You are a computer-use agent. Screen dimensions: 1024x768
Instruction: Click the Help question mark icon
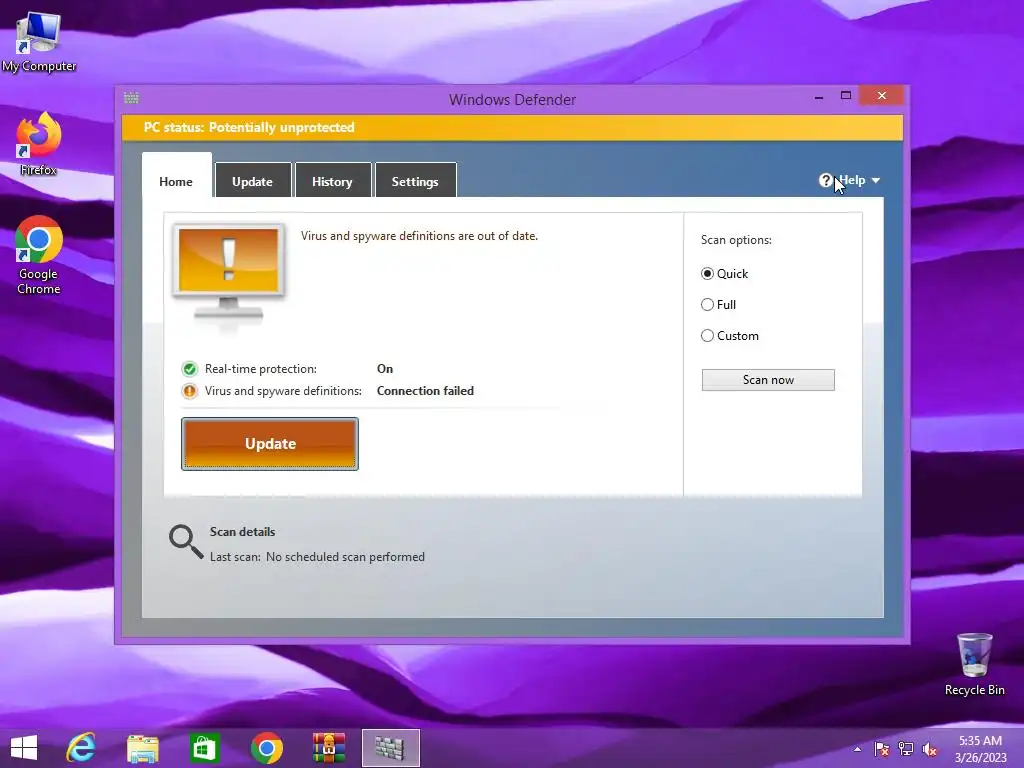(825, 180)
